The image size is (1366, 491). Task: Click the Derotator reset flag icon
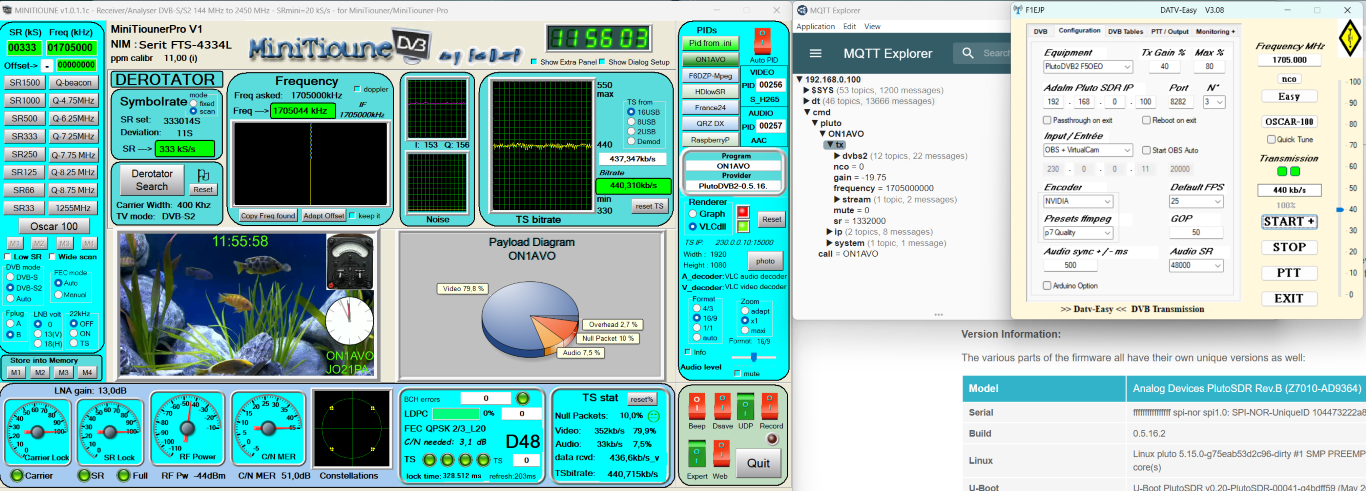[x=203, y=174]
